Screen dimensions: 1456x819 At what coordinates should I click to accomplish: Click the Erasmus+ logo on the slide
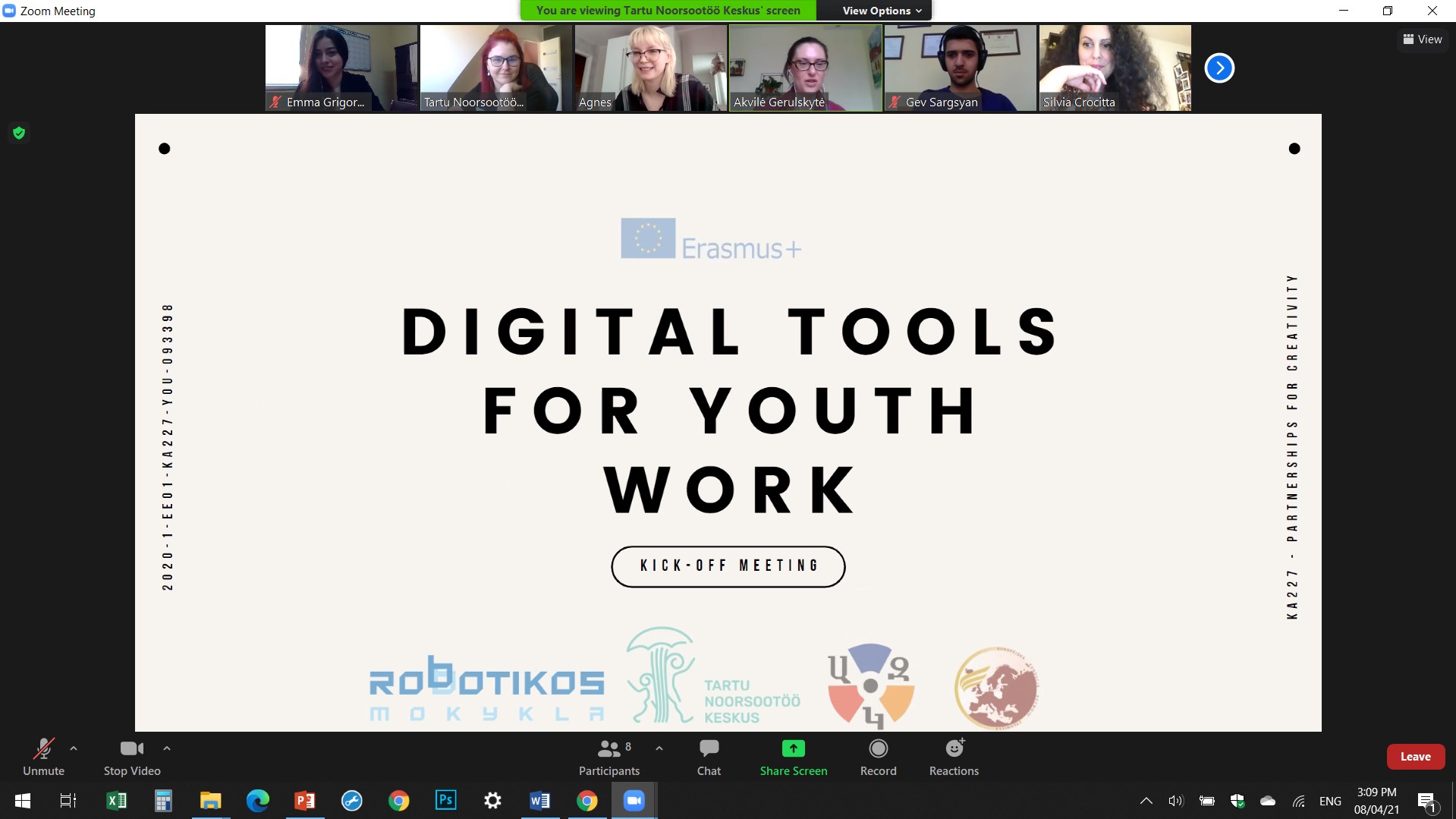711,240
